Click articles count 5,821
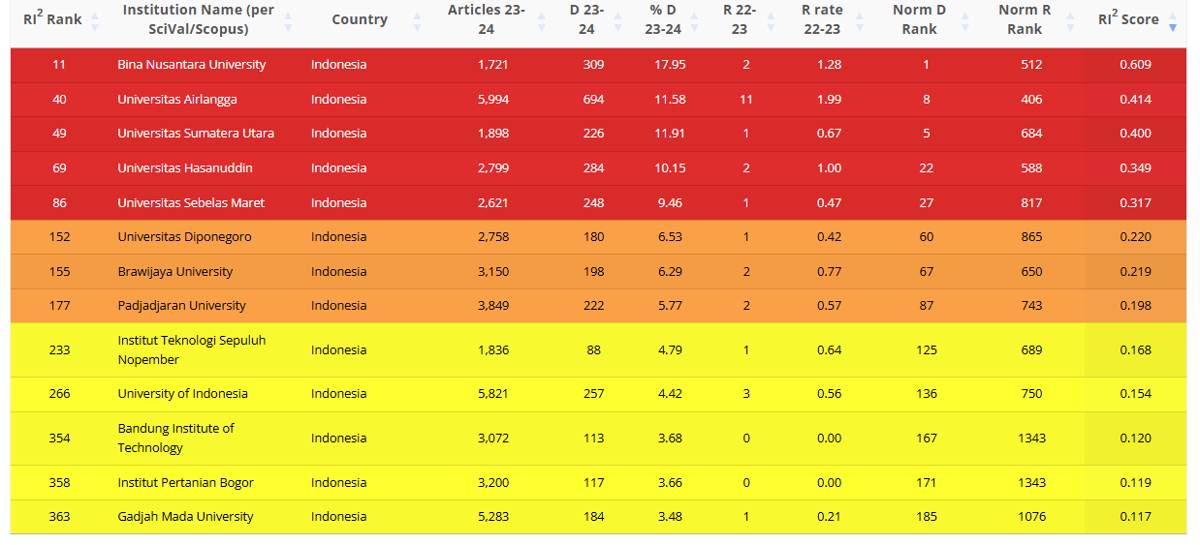 494,393
